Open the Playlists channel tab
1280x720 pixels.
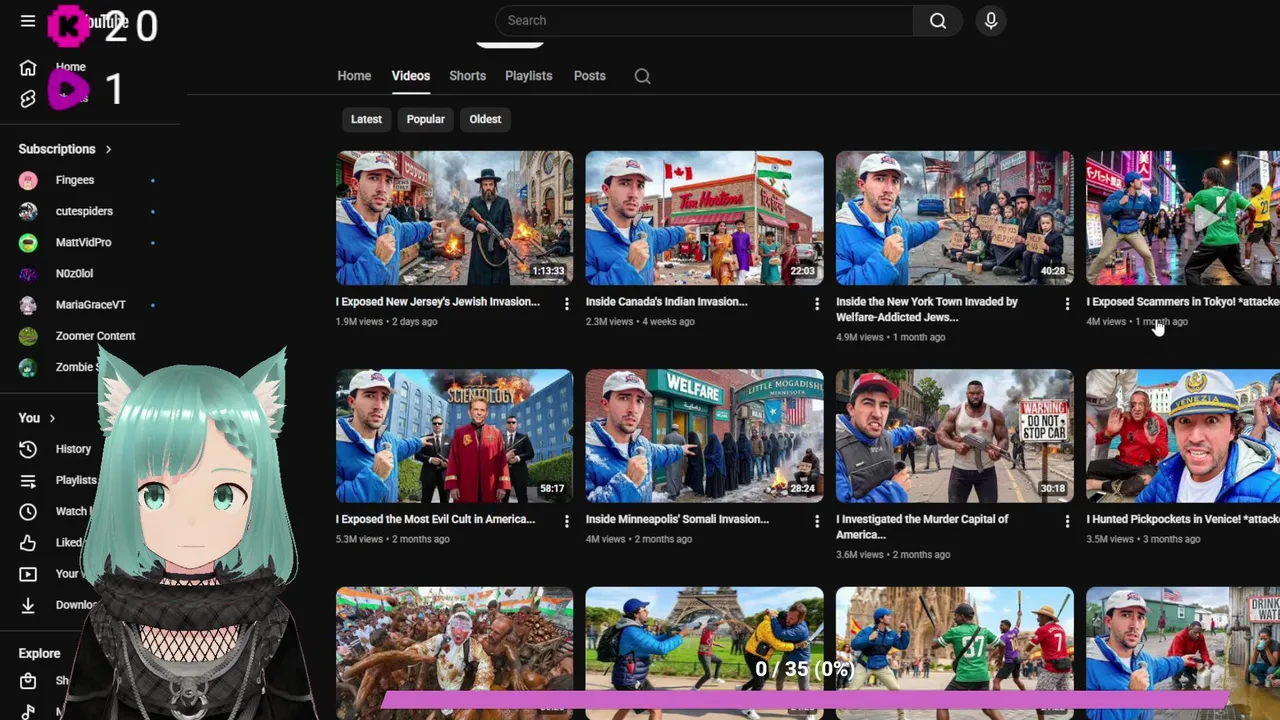coord(528,76)
